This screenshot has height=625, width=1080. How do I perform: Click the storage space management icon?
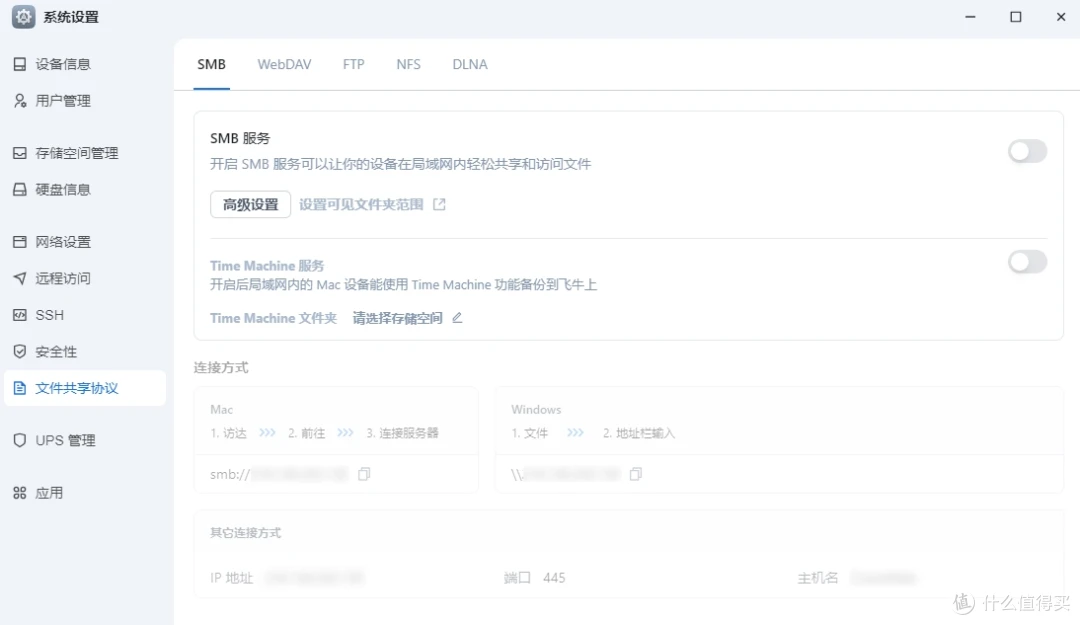pyautogui.click(x=20, y=153)
